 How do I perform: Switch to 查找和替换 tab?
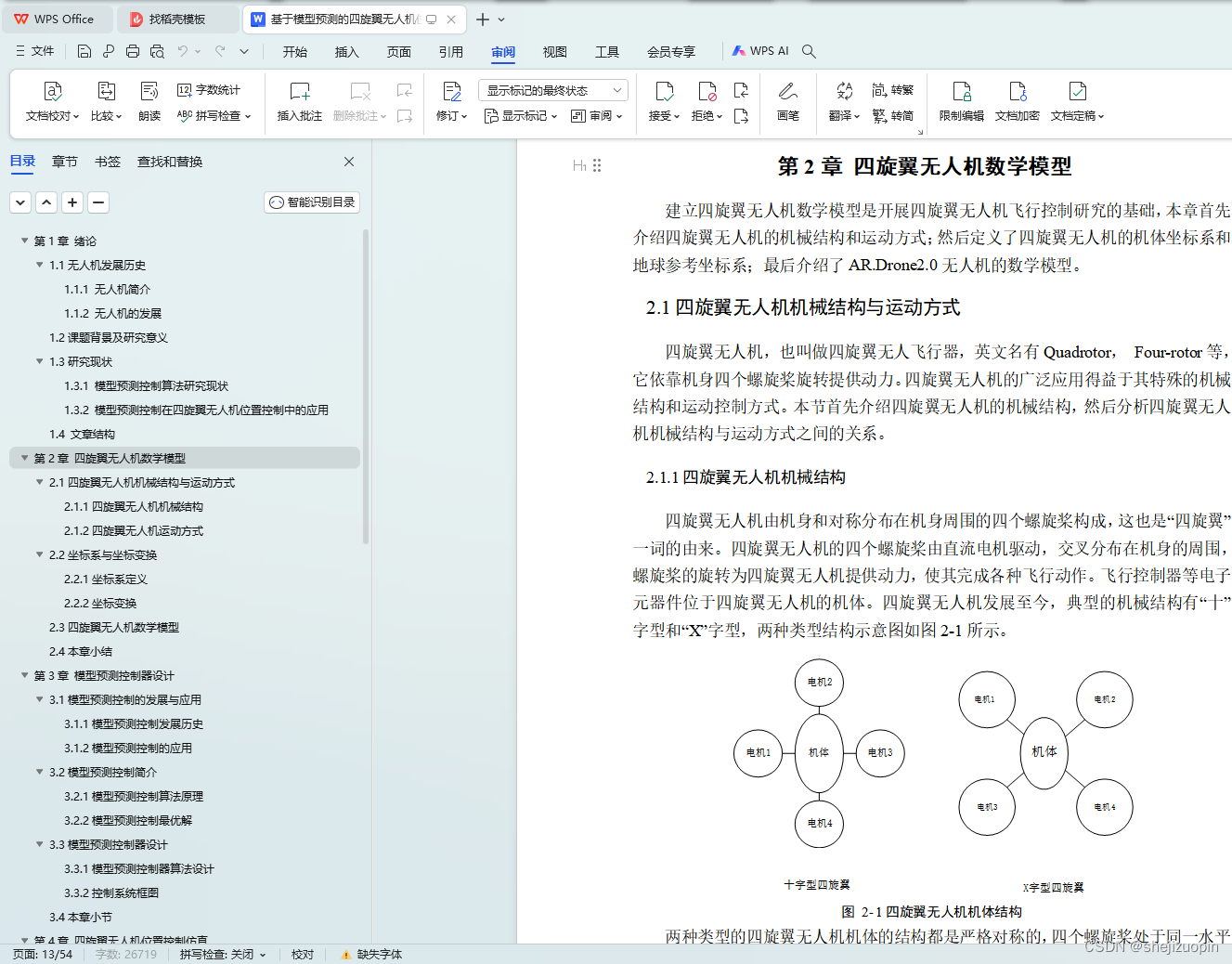click(x=170, y=162)
